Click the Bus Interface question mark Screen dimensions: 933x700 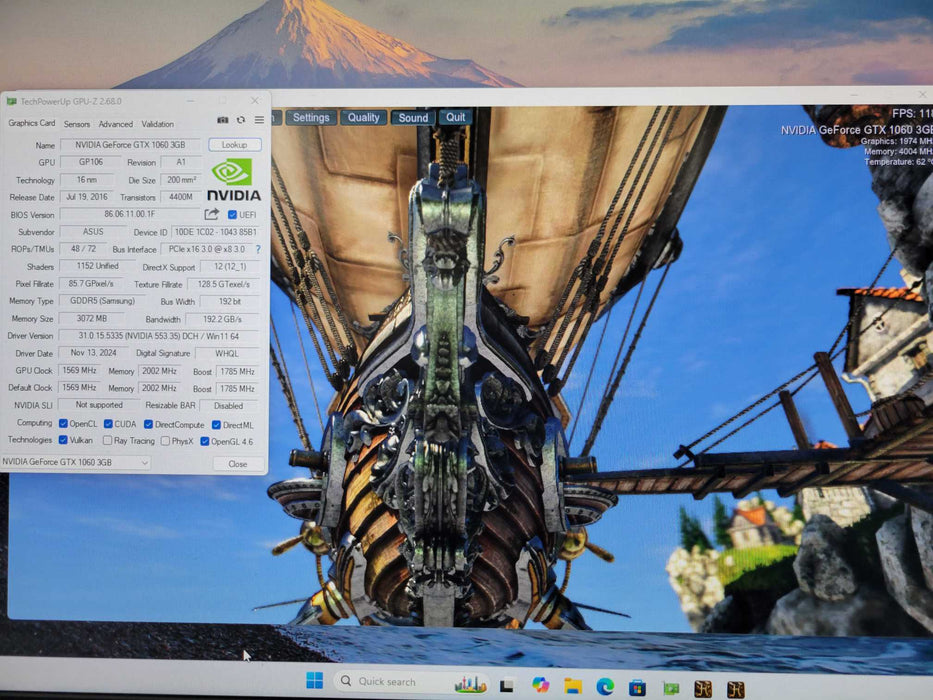(x=258, y=249)
